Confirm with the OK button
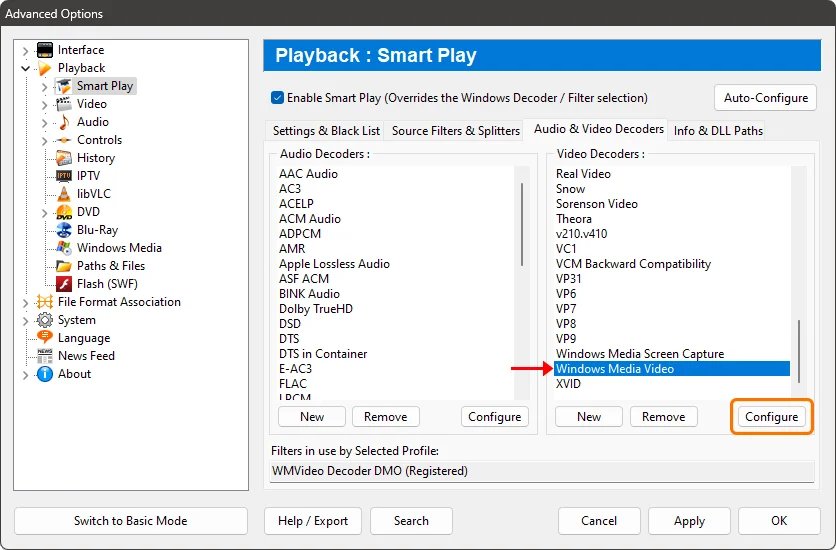The height and width of the screenshot is (550, 836). (779, 521)
